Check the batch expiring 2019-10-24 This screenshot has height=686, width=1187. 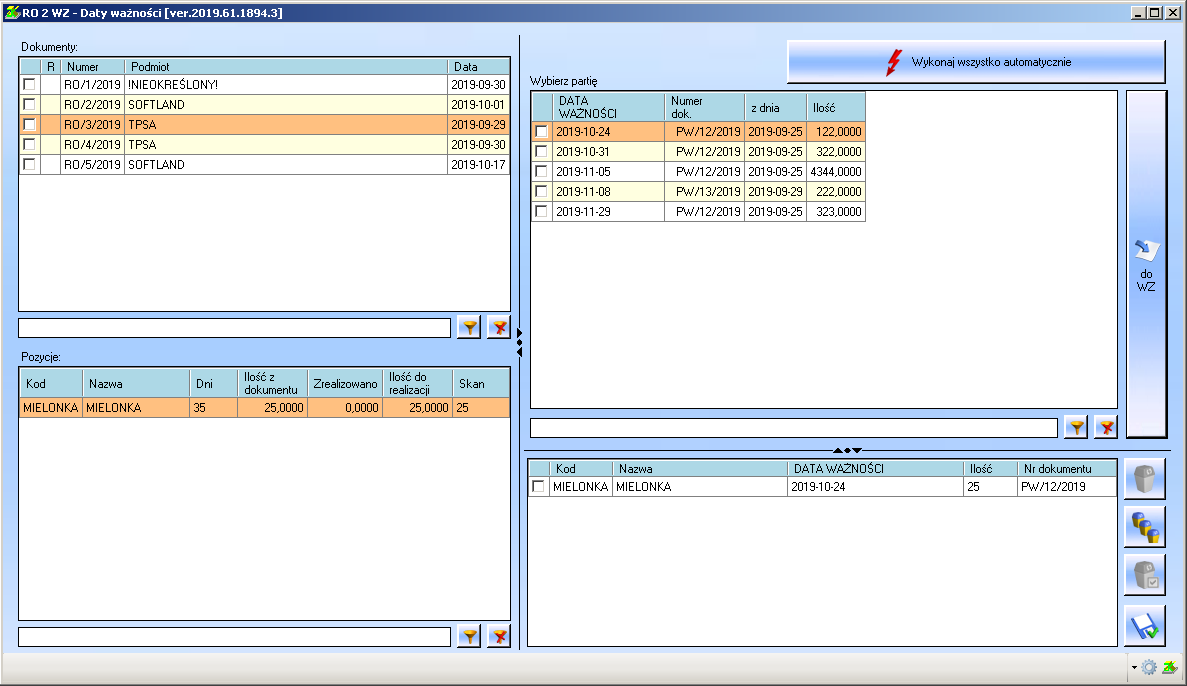click(x=541, y=131)
